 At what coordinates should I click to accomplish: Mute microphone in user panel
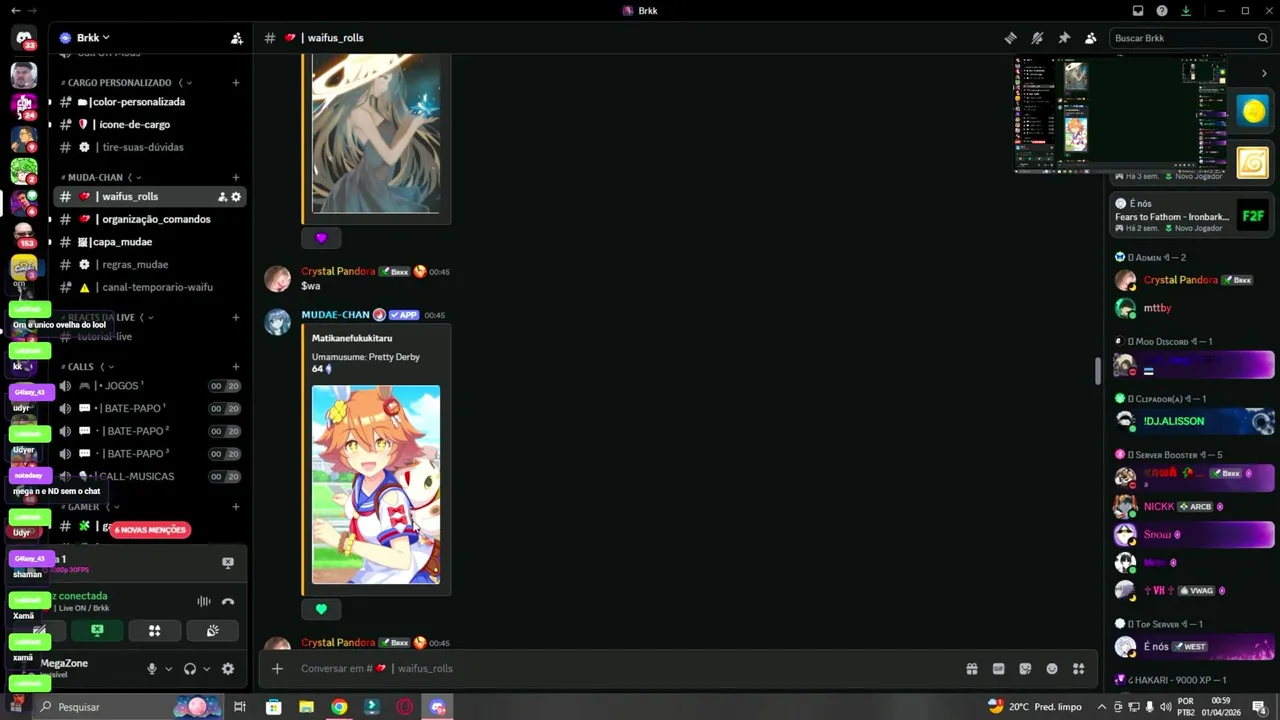tap(152, 669)
